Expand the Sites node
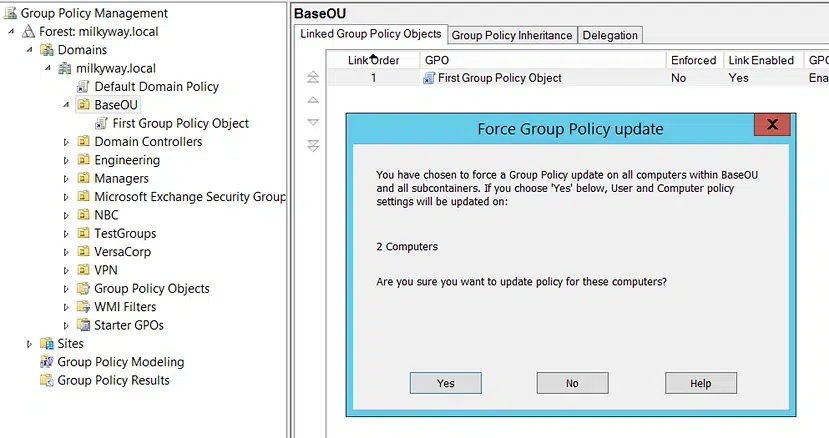829x438 pixels. pyautogui.click(x=30, y=344)
